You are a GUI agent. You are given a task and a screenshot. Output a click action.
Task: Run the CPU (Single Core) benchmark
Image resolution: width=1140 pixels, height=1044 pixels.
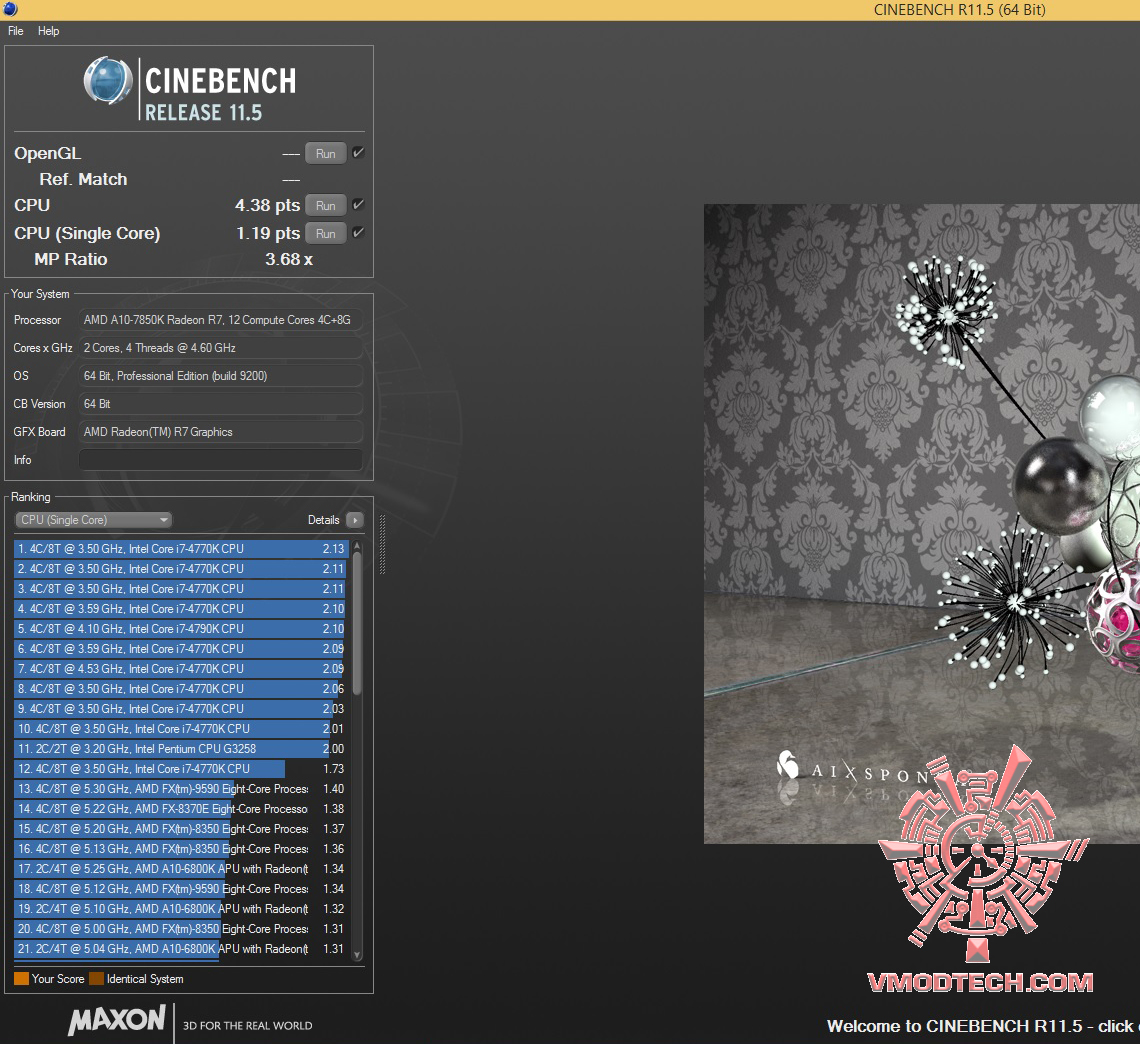coord(325,233)
